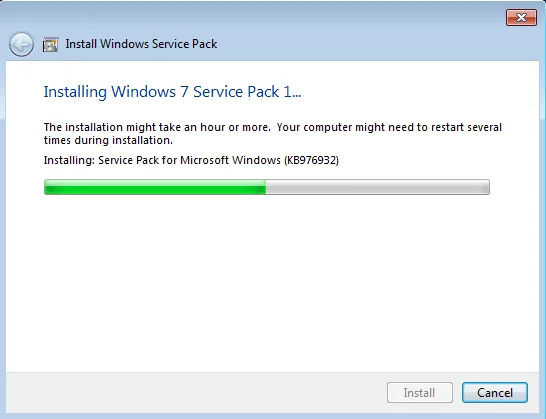The height and width of the screenshot is (419, 546).
Task: Click the gray unfilled progress bar portion
Action: [378, 187]
